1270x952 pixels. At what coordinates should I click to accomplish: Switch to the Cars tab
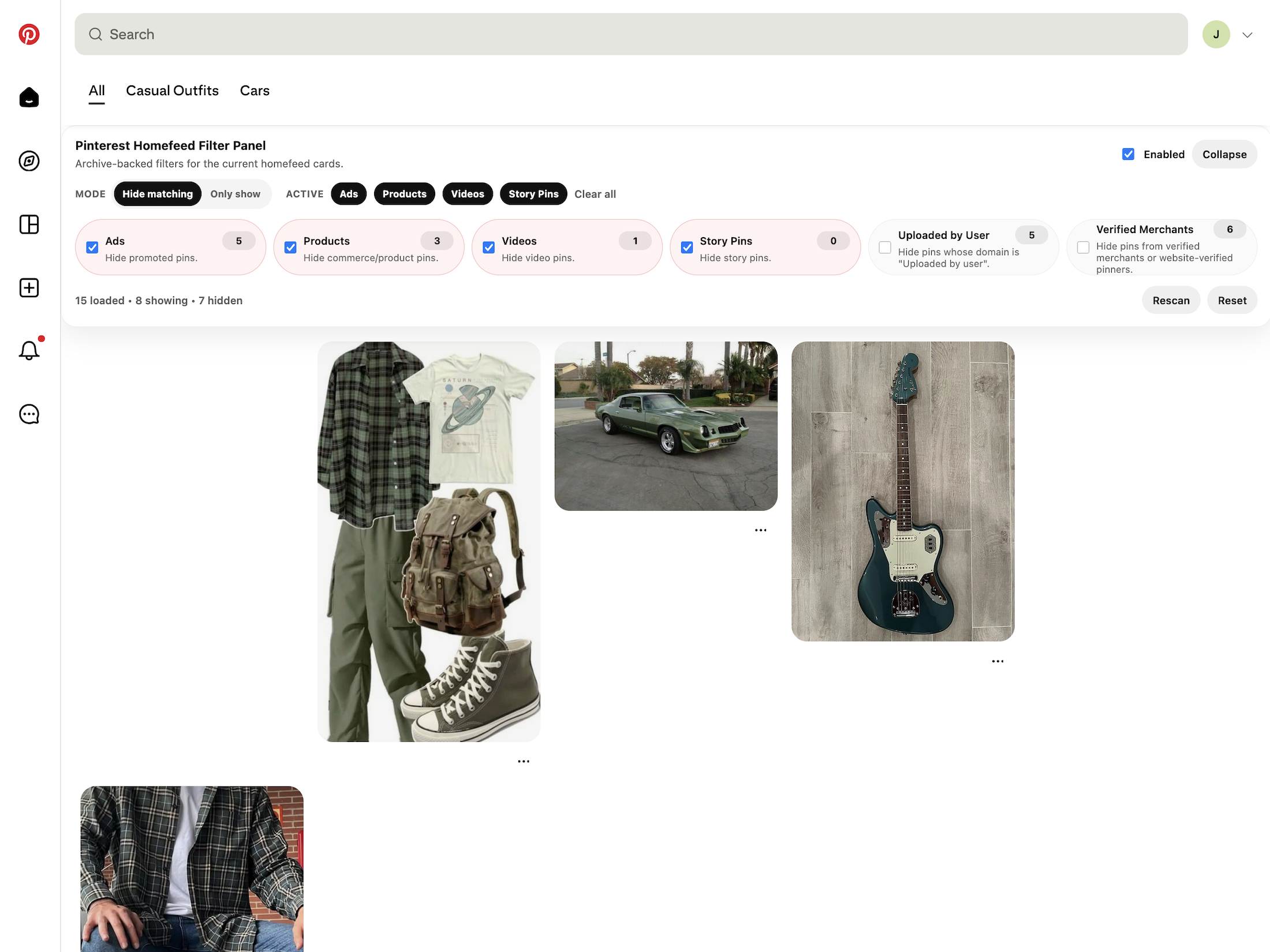pos(255,91)
